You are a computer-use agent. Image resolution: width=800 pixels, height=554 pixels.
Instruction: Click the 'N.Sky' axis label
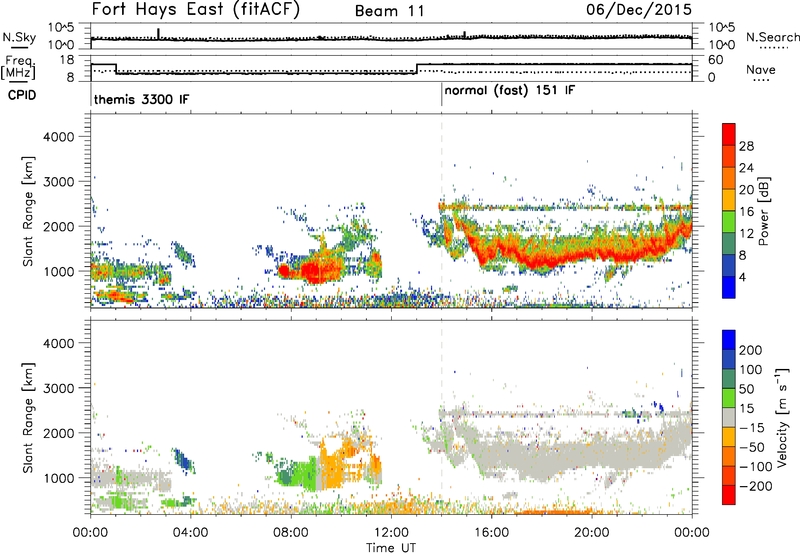(19, 37)
